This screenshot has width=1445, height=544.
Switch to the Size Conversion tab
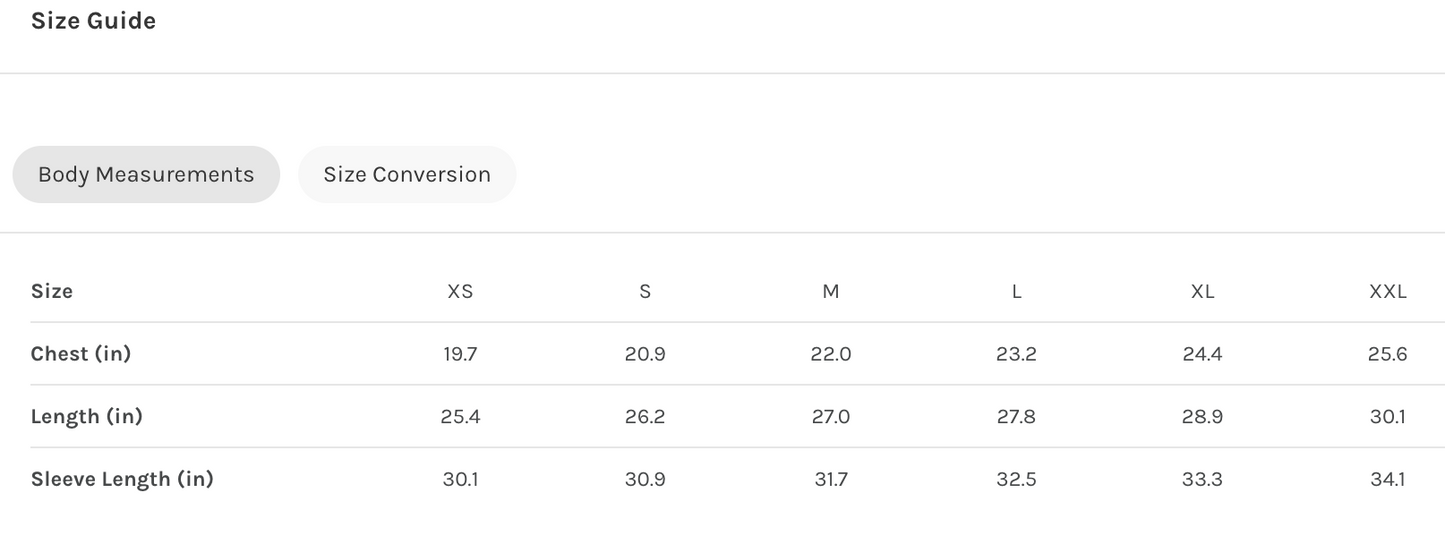pos(407,175)
